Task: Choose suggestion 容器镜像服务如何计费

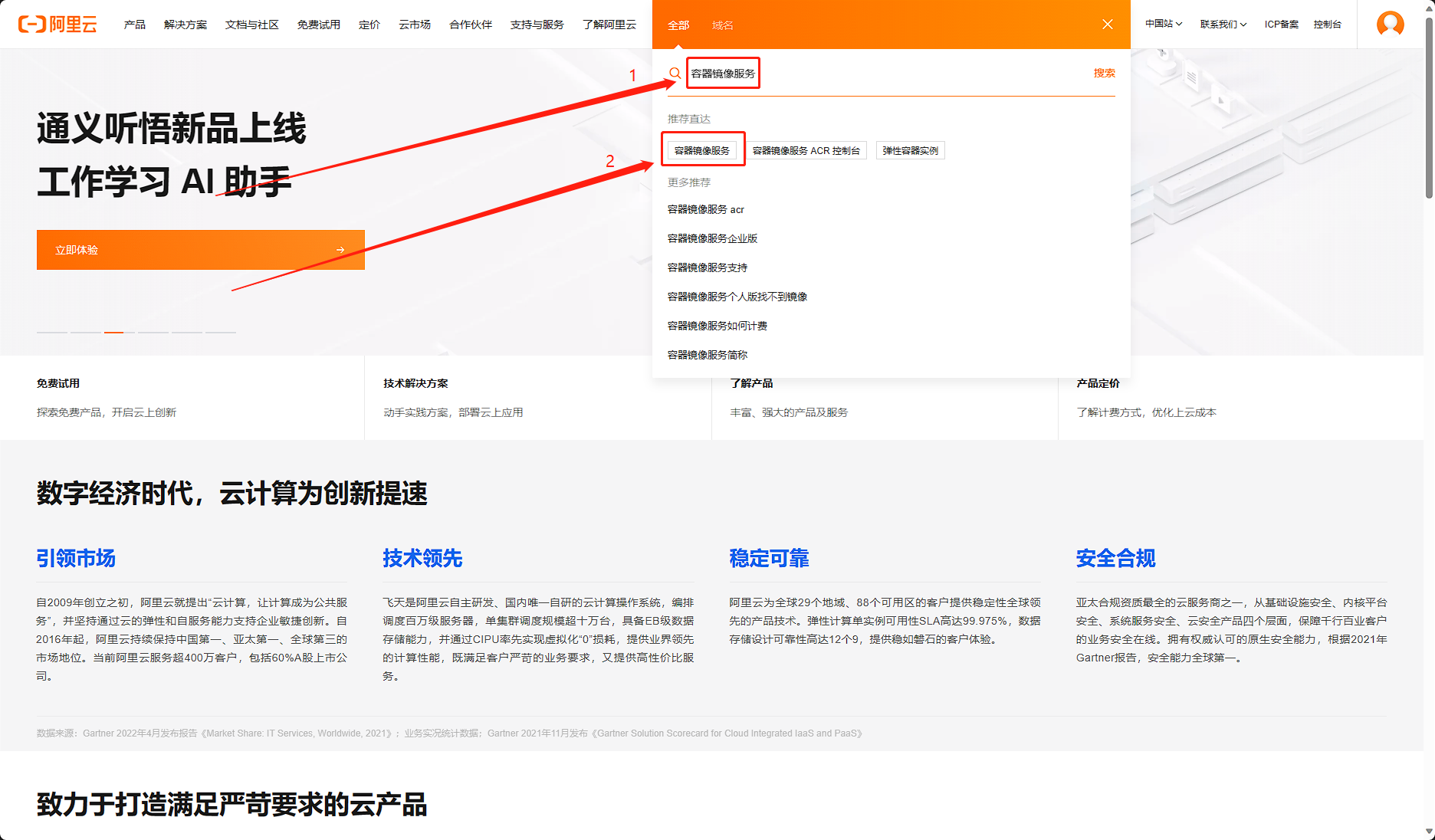Action: 717,326
